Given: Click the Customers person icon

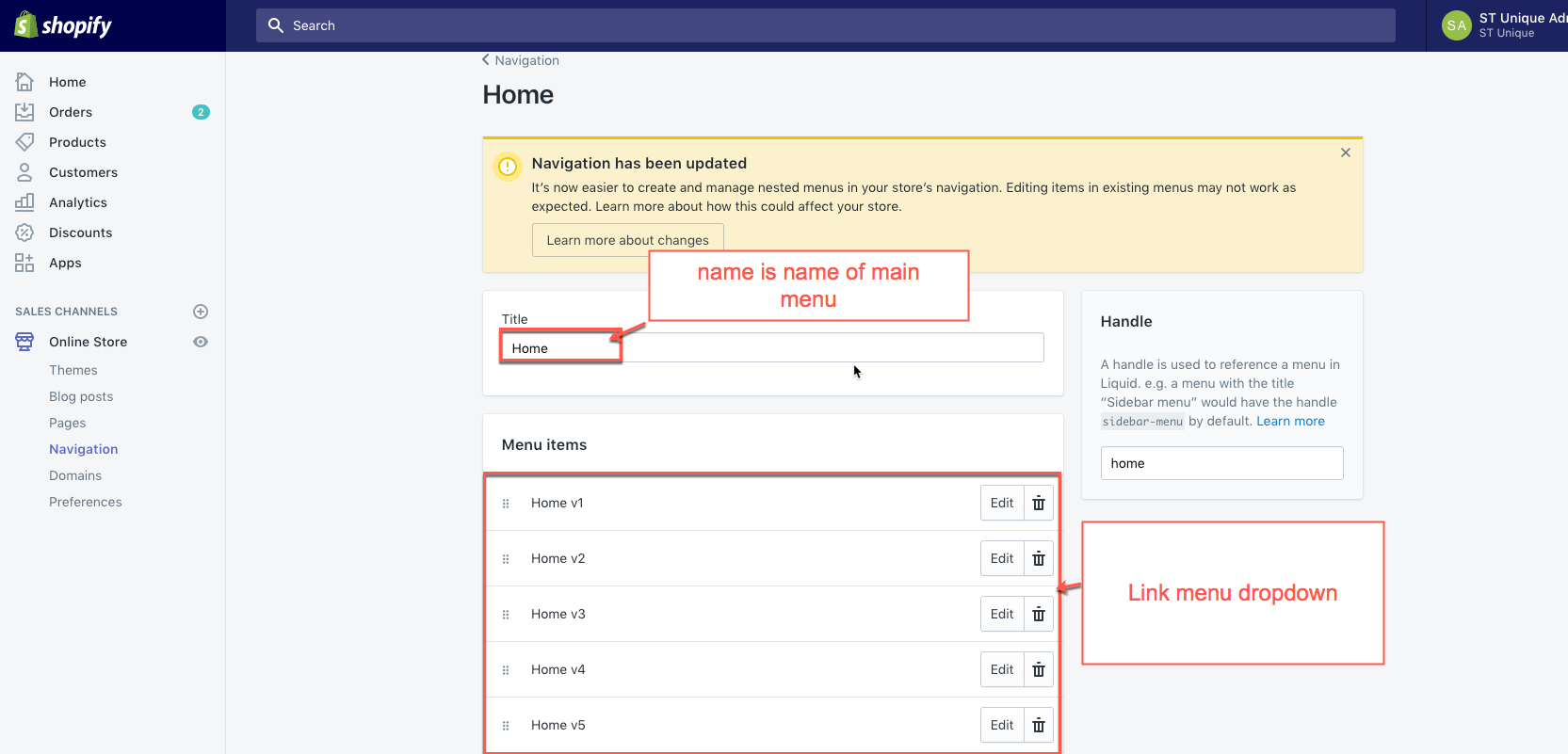Looking at the screenshot, I should pos(24,172).
